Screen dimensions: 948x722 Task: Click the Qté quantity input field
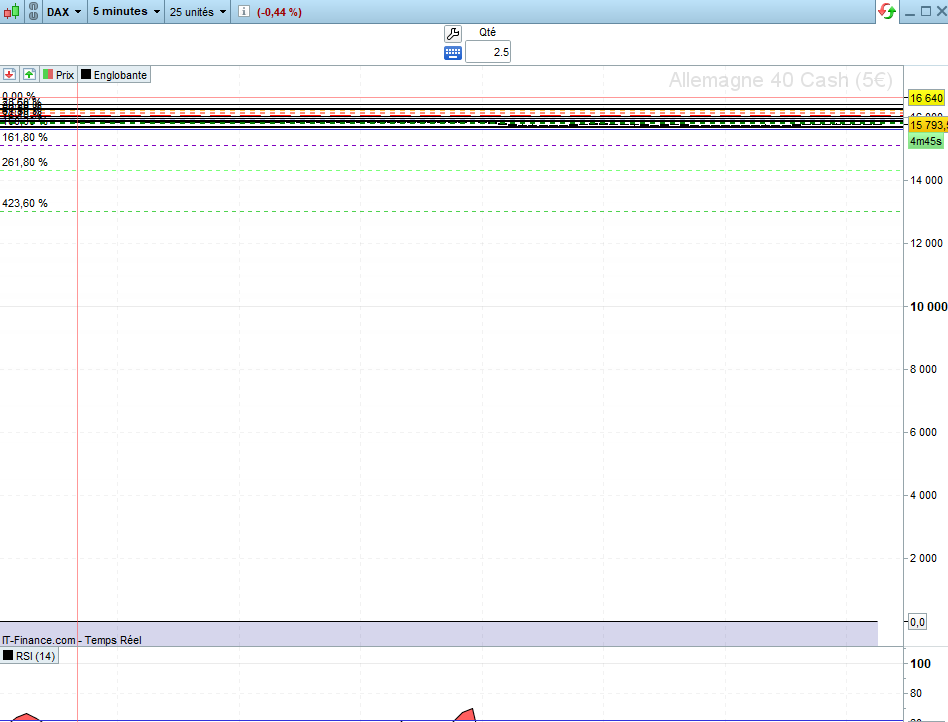click(x=488, y=52)
